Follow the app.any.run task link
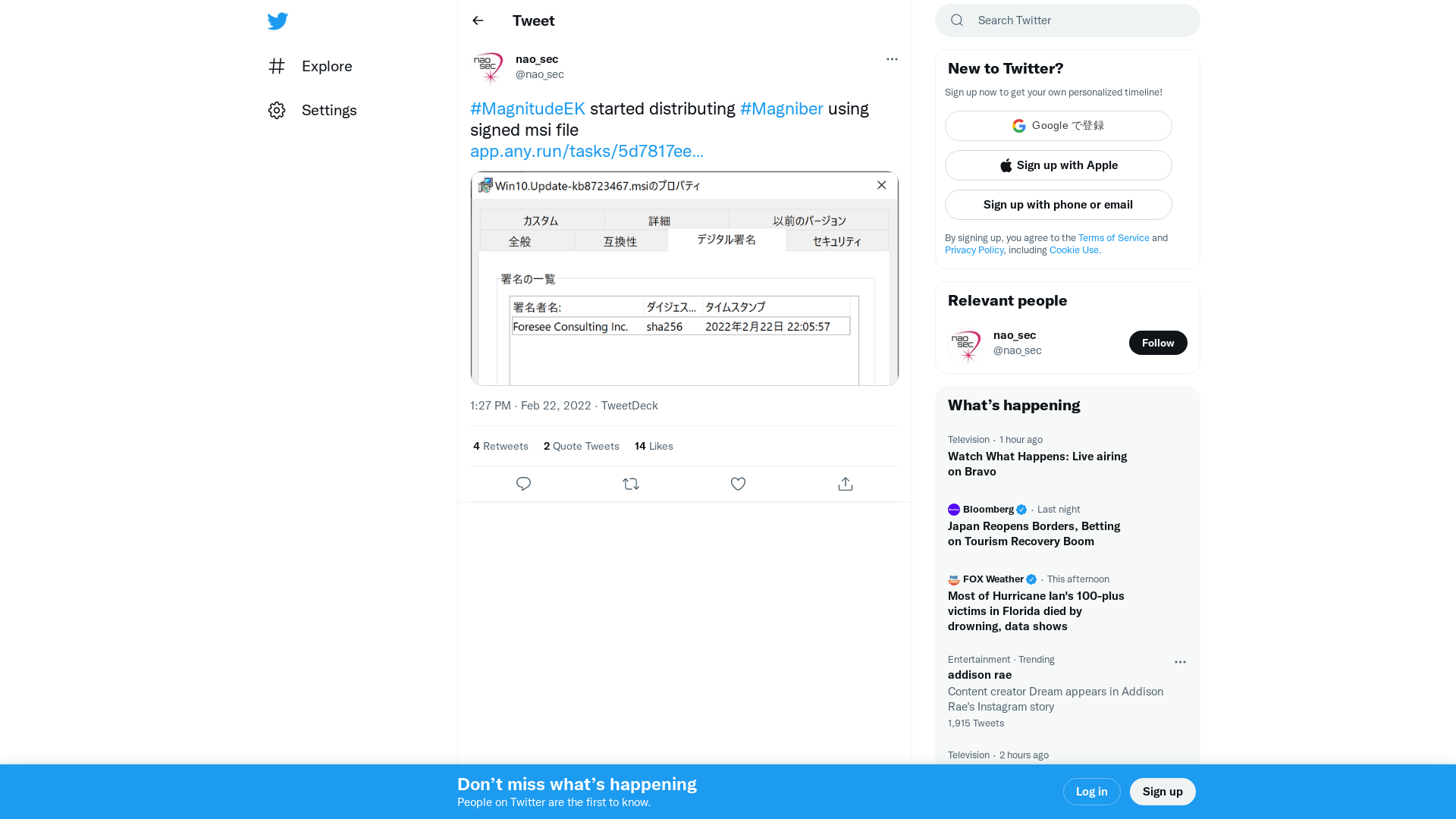 point(587,151)
